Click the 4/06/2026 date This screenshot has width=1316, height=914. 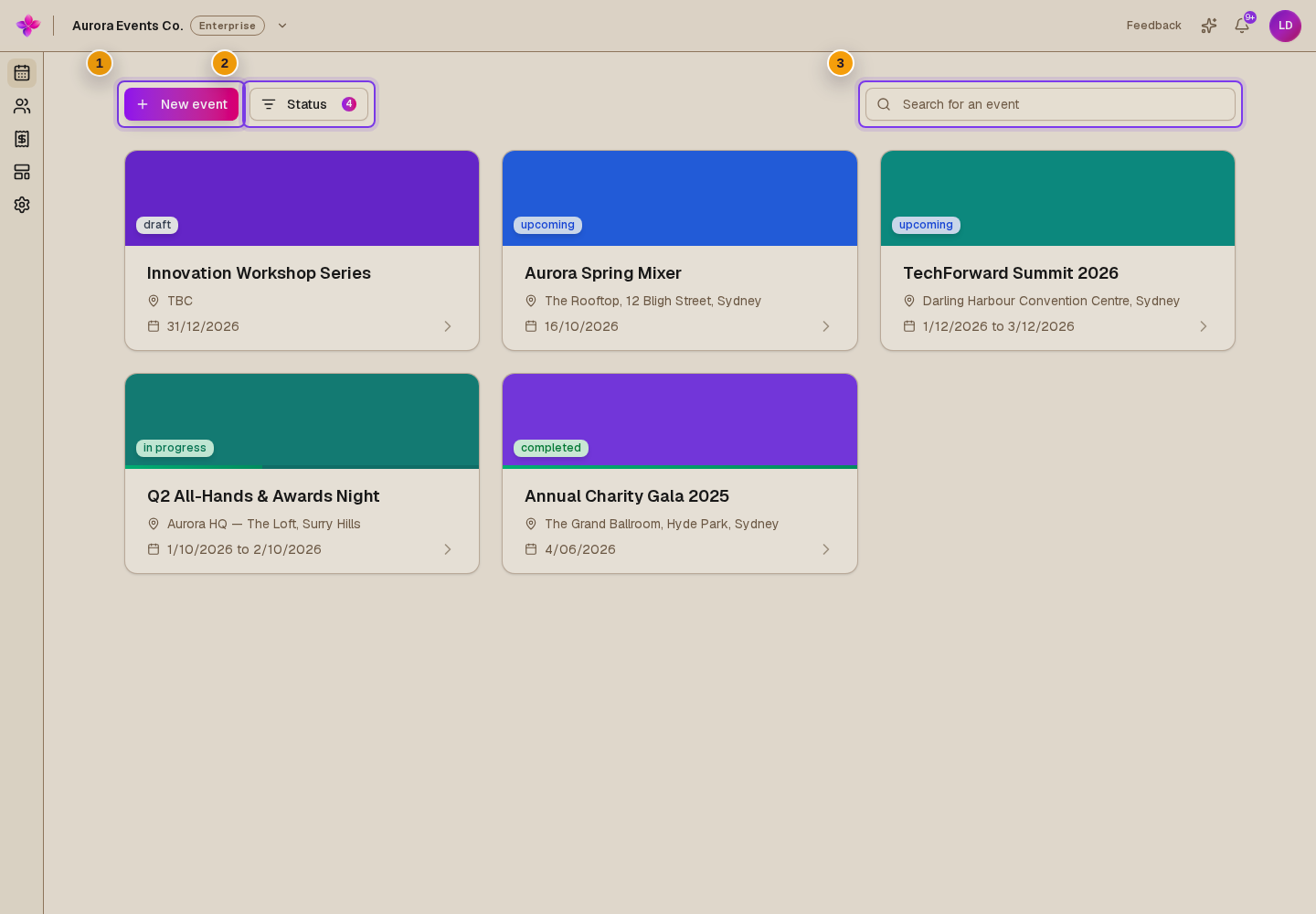click(580, 549)
